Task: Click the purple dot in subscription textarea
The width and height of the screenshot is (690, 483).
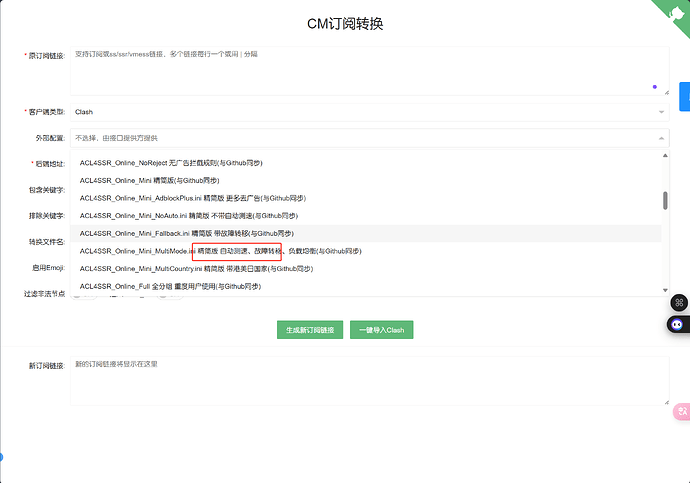Action: click(x=655, y=87)
